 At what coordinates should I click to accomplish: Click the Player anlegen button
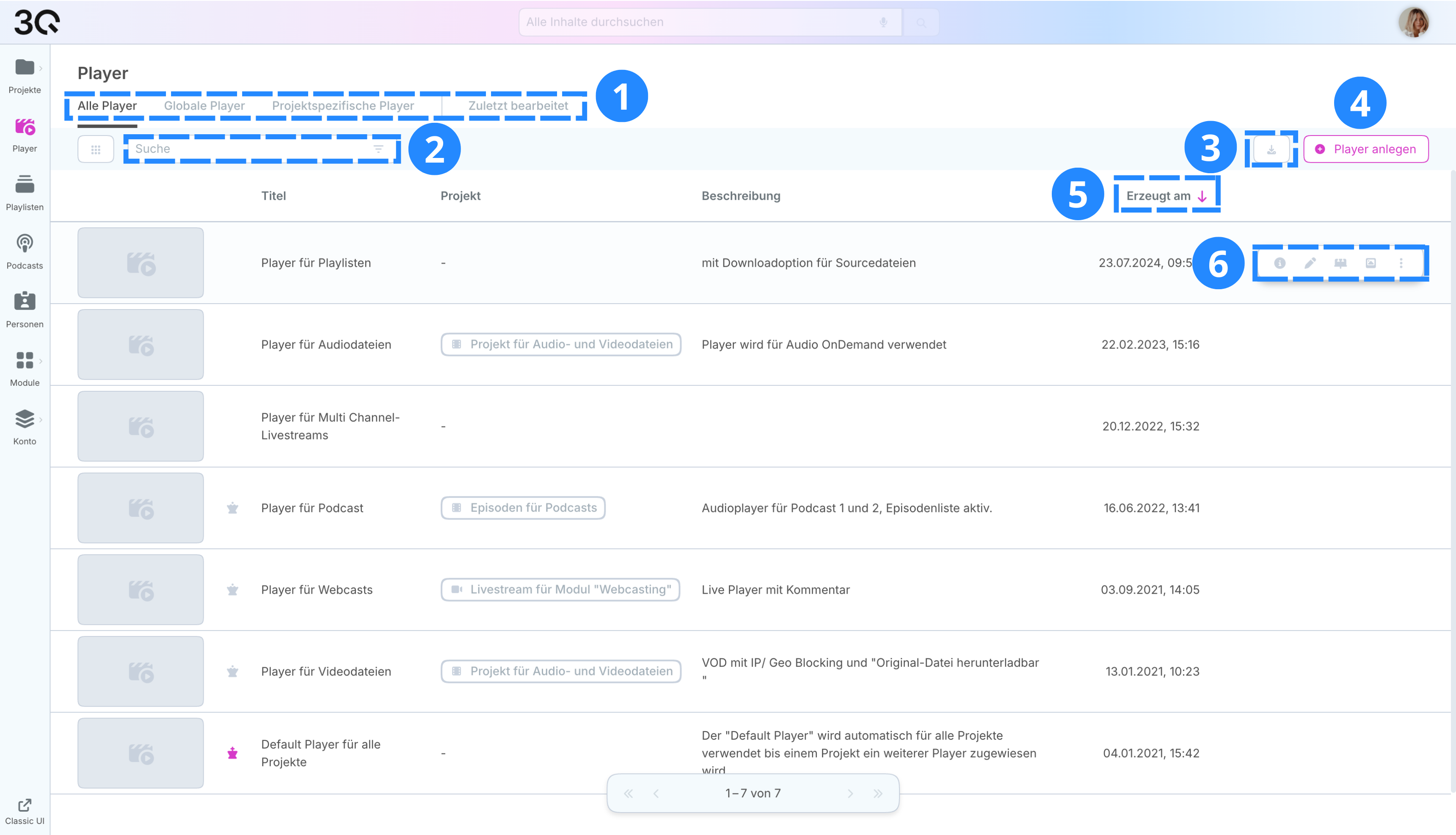(1365, 149)
